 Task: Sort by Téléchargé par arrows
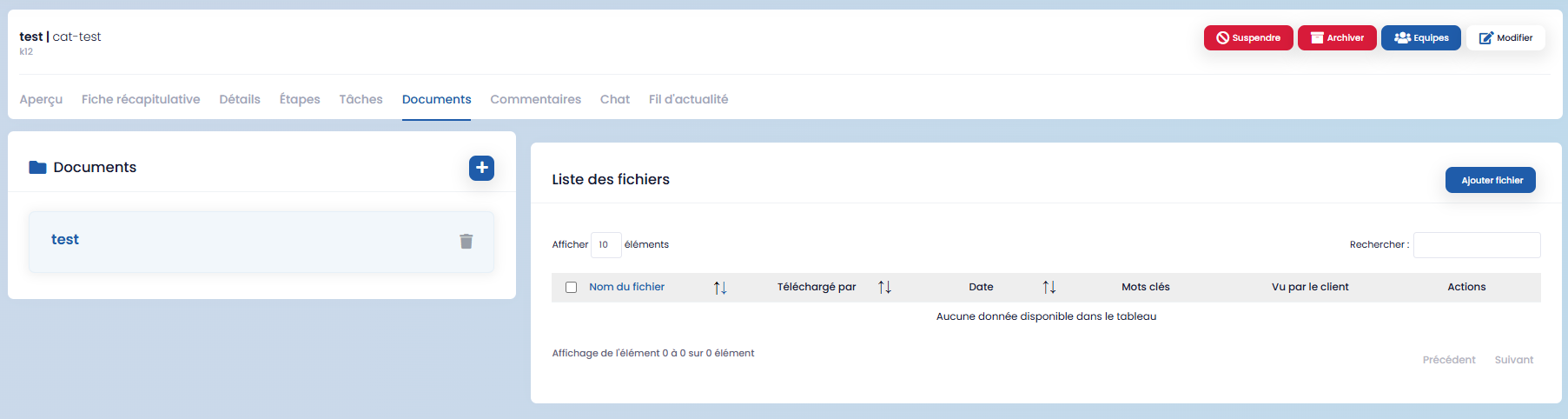[x=884, y=288]
